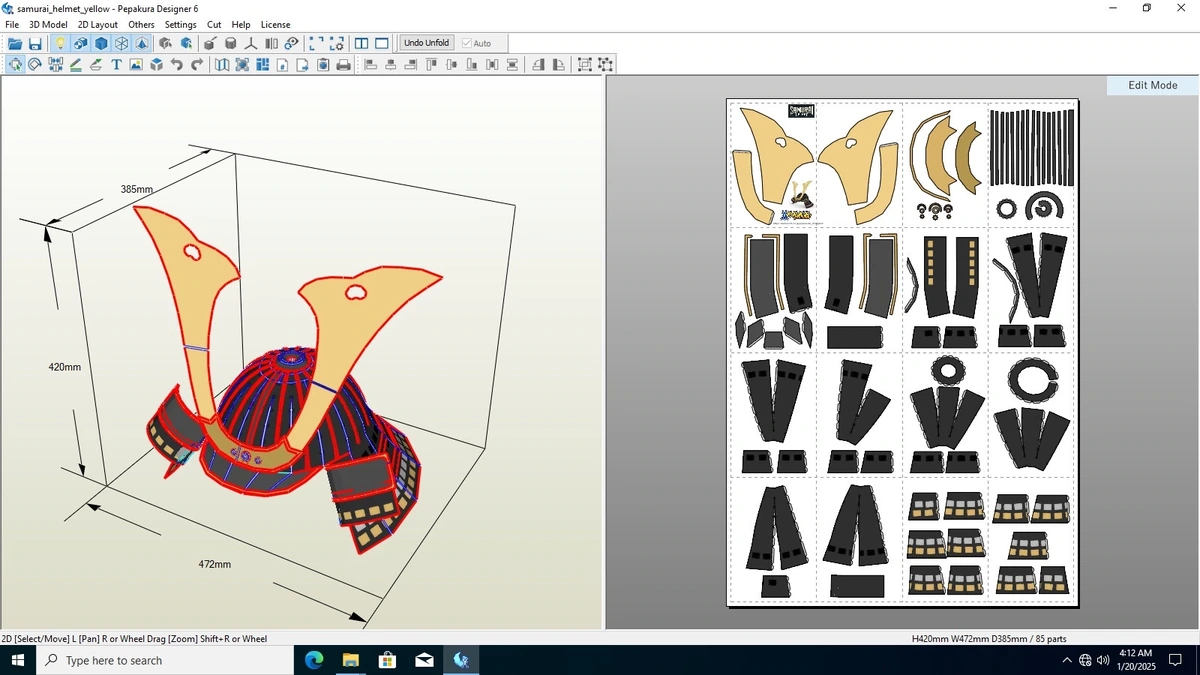Click the printer icon in toolbar
Viewport: 1200px width, 675px height.
344,65
